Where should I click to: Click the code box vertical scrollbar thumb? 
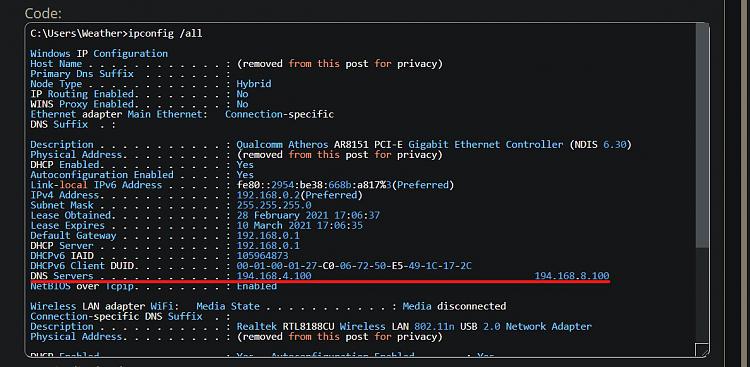click(702, 136)
